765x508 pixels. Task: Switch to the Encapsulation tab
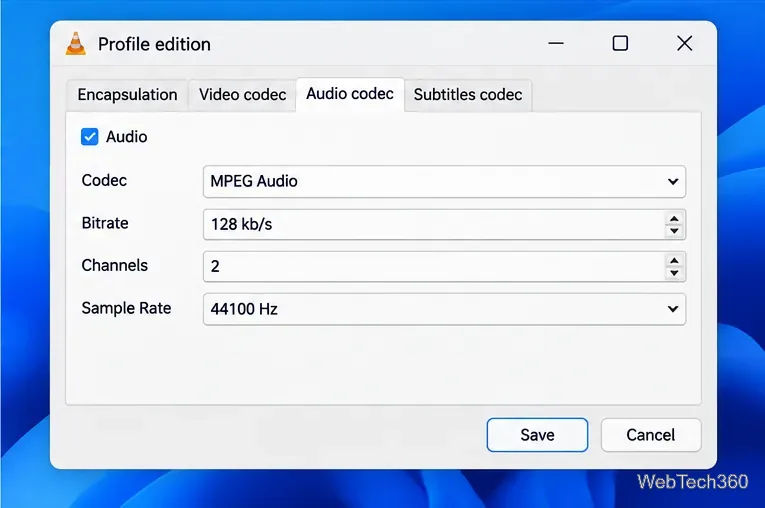(x=127, y=95)
